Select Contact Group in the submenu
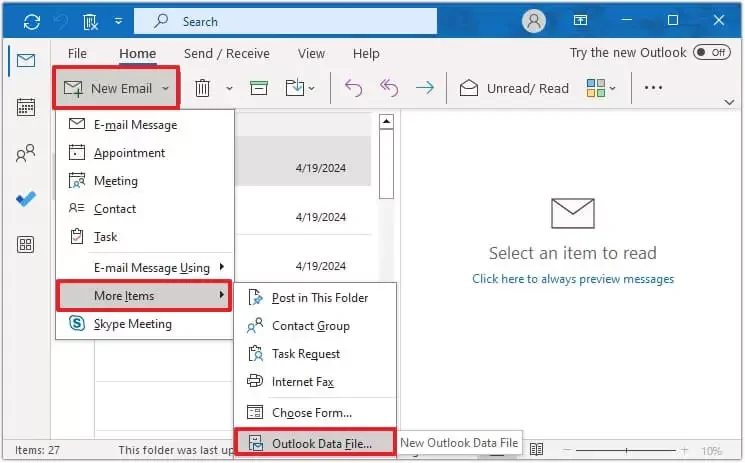The height and width of the screenshot is (463, 745). click(x=315, y=326)
